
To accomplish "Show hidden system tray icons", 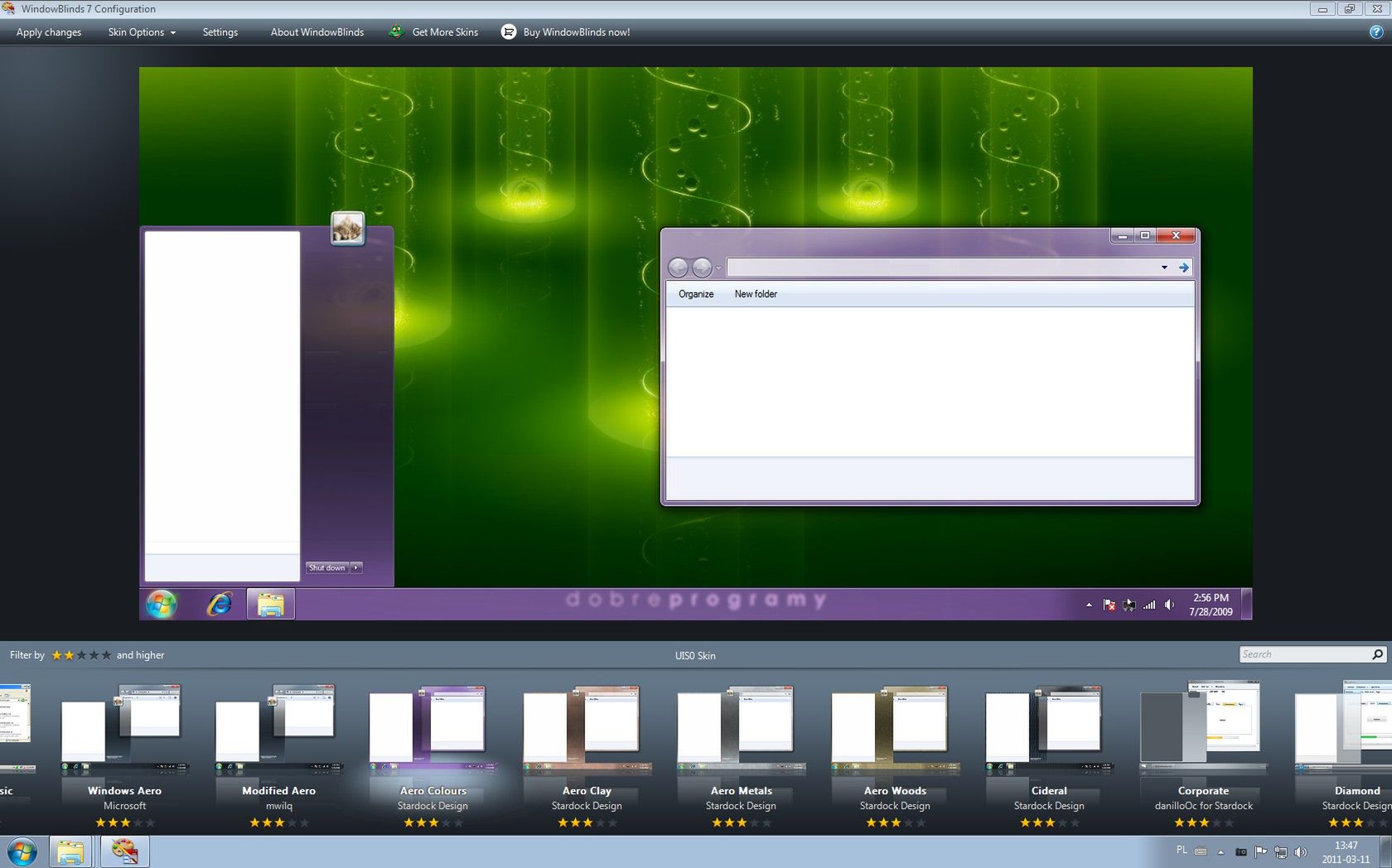I will point(1220,851).
